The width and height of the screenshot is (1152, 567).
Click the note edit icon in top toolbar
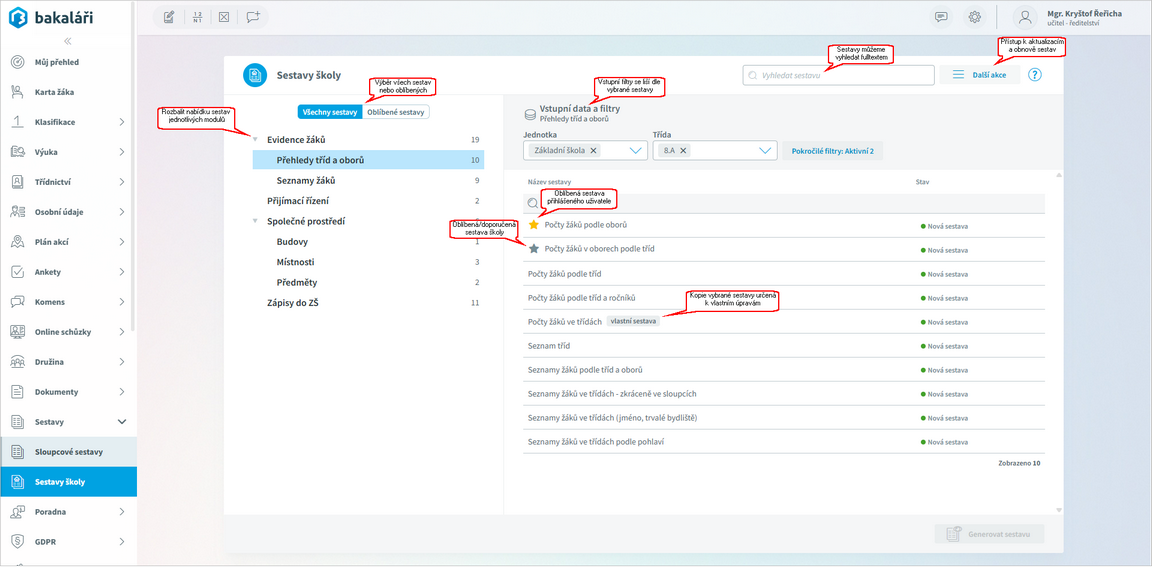pyautogui.click(x=169, y=17)
